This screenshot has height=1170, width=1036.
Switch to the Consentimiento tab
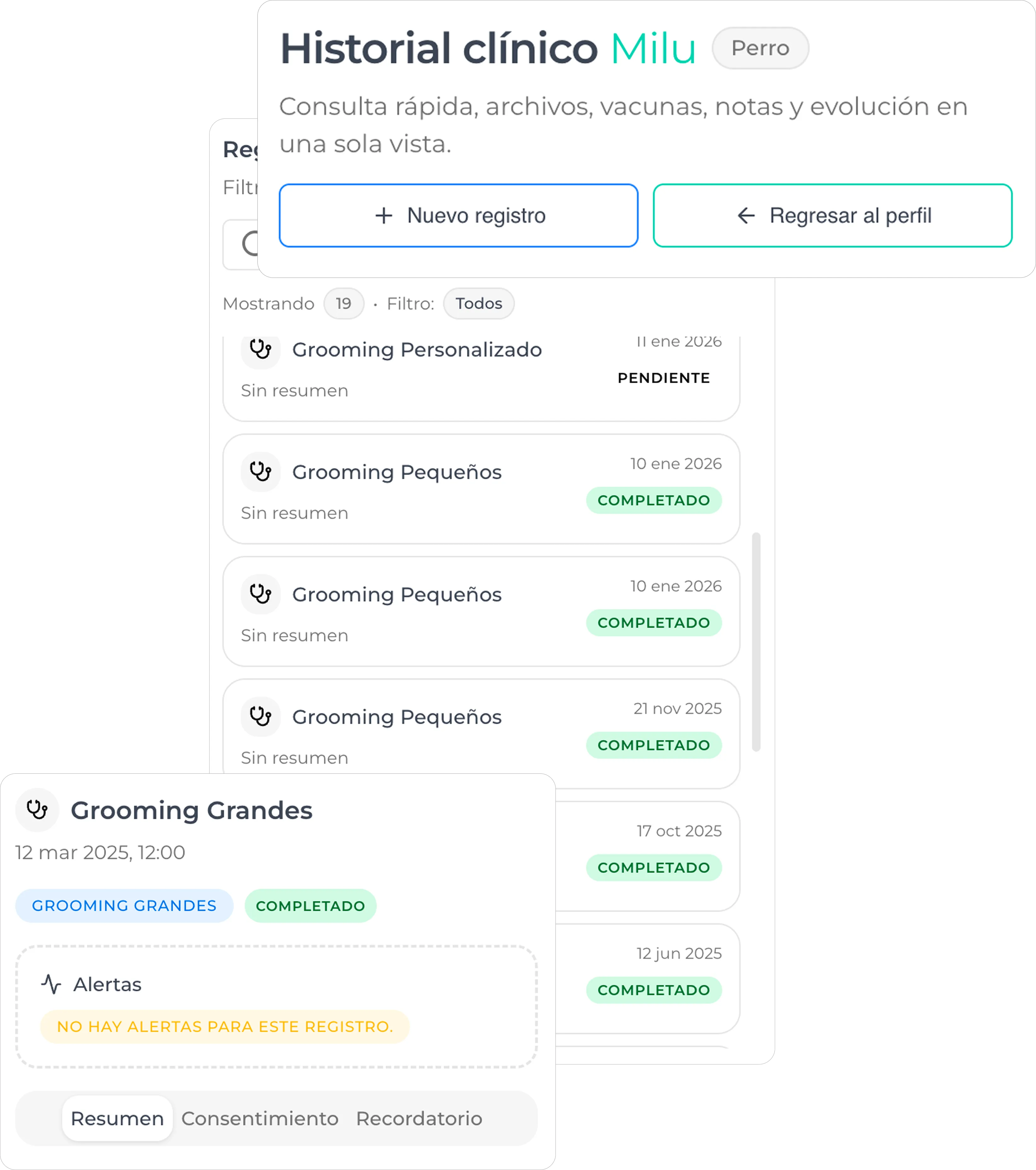(260, 1118)
